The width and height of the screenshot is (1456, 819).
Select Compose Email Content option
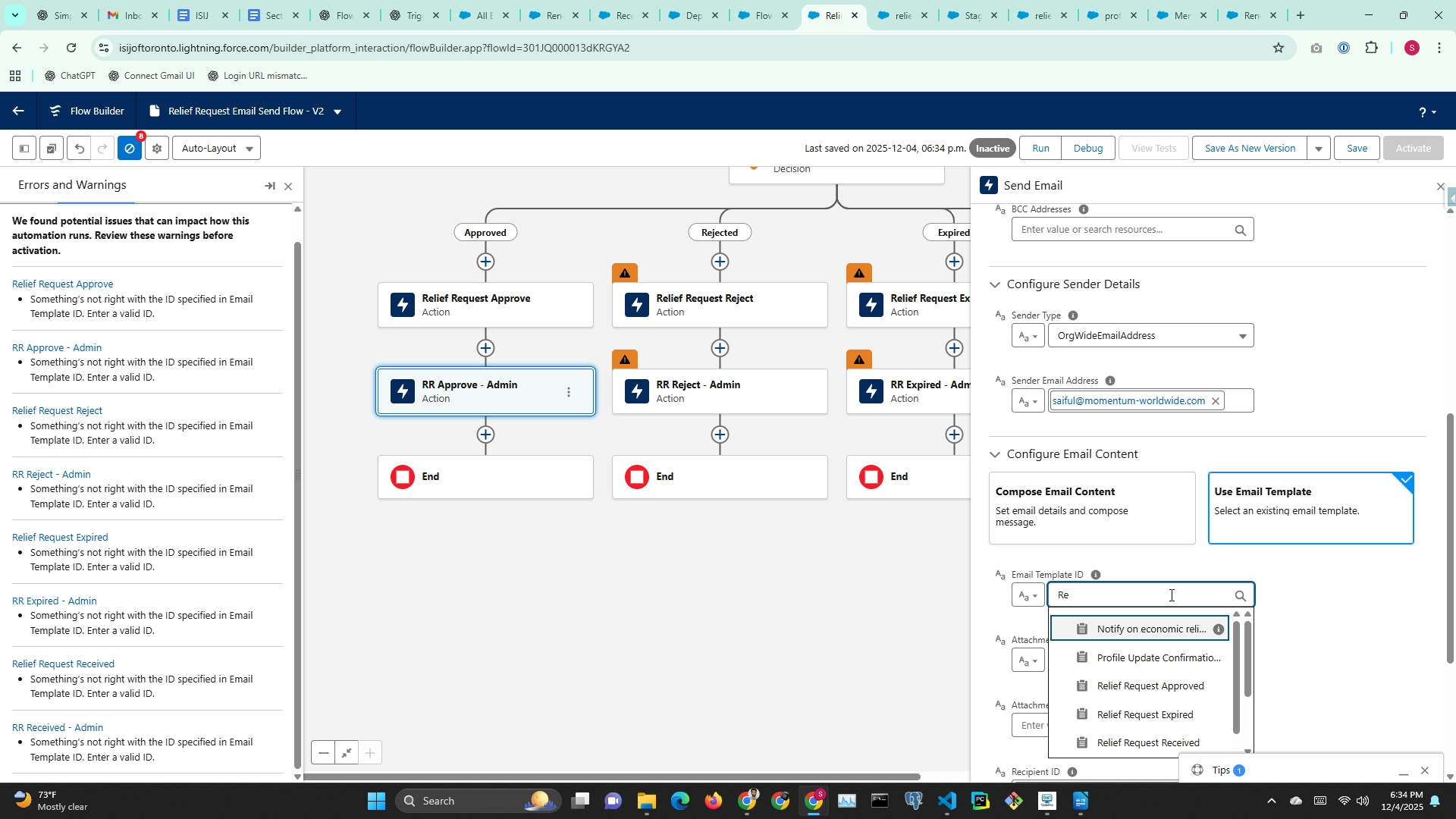coord(1091,508)
